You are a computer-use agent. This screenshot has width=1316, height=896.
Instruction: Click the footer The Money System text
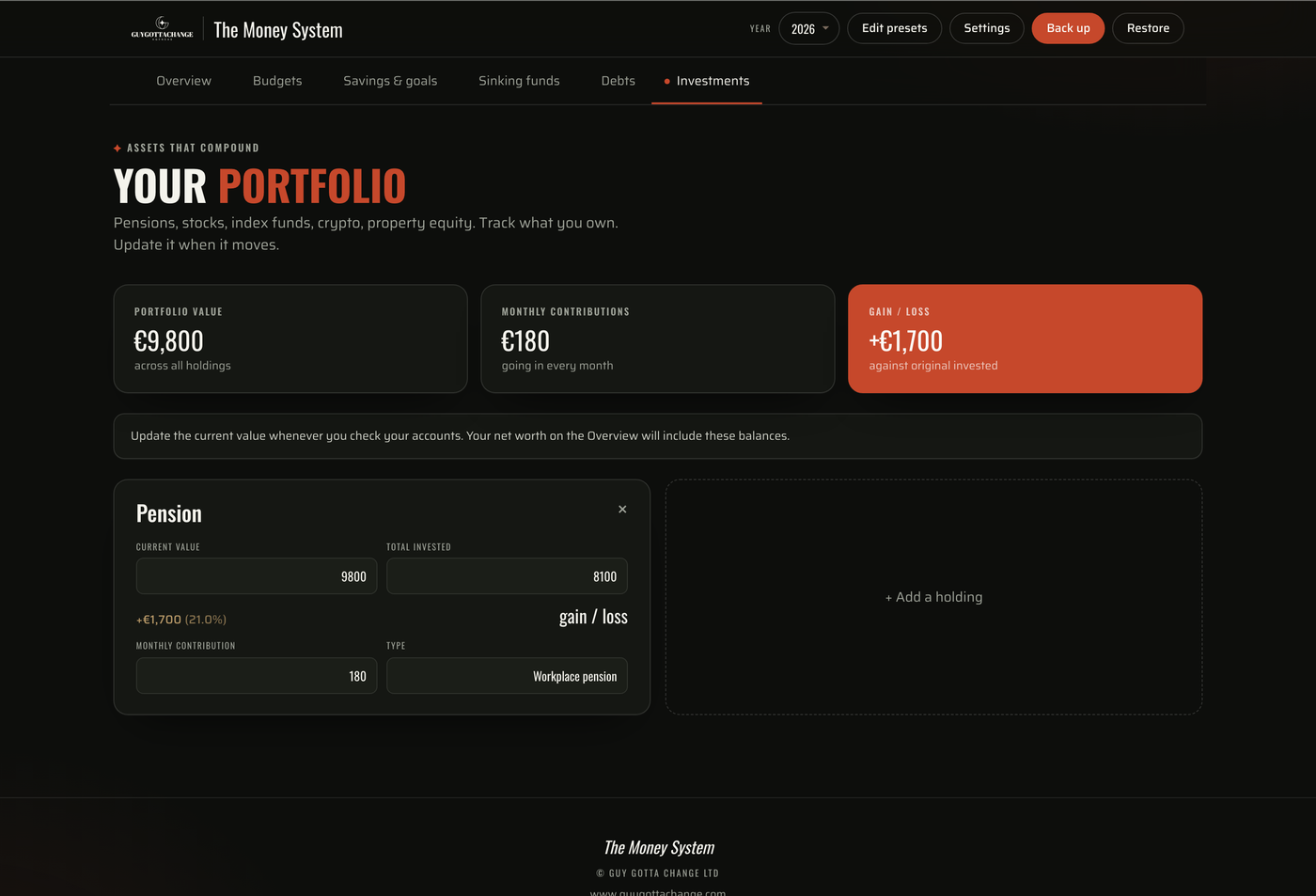(x=659, y=848)
